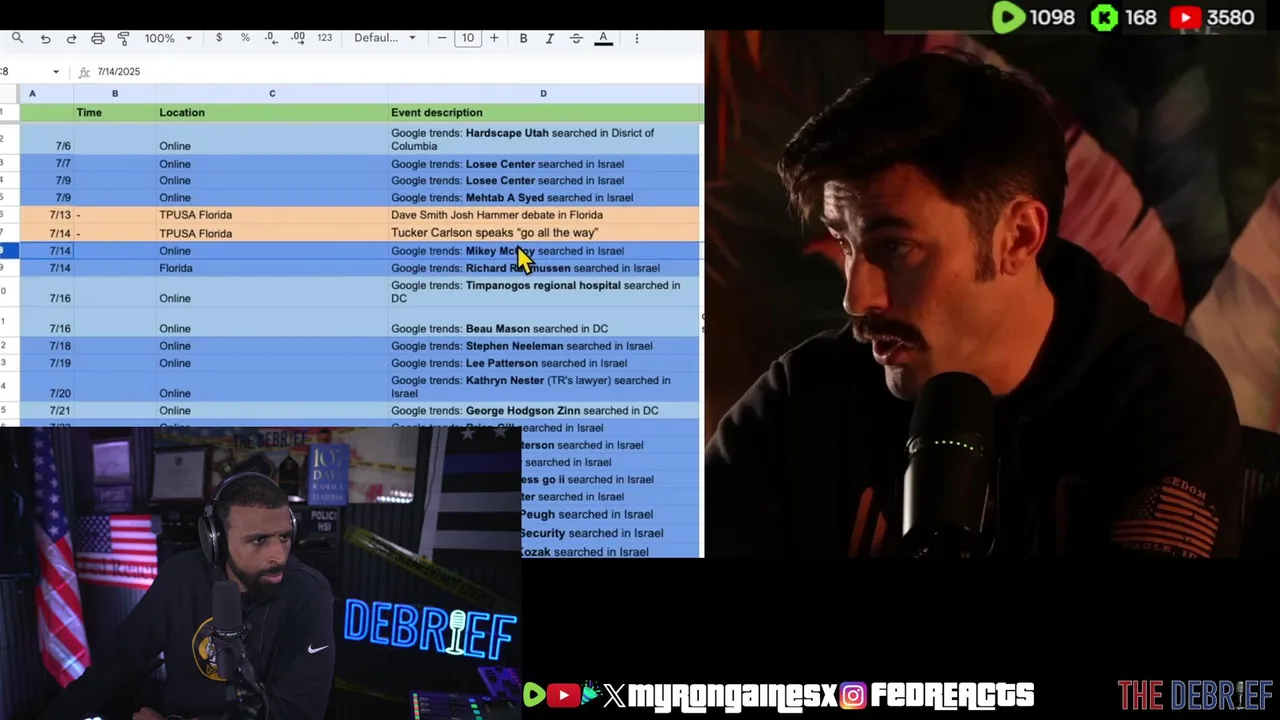Screen dimensions: 1280x720
Task: Select the Beau Mason search cell
Action: click(544, 322)
